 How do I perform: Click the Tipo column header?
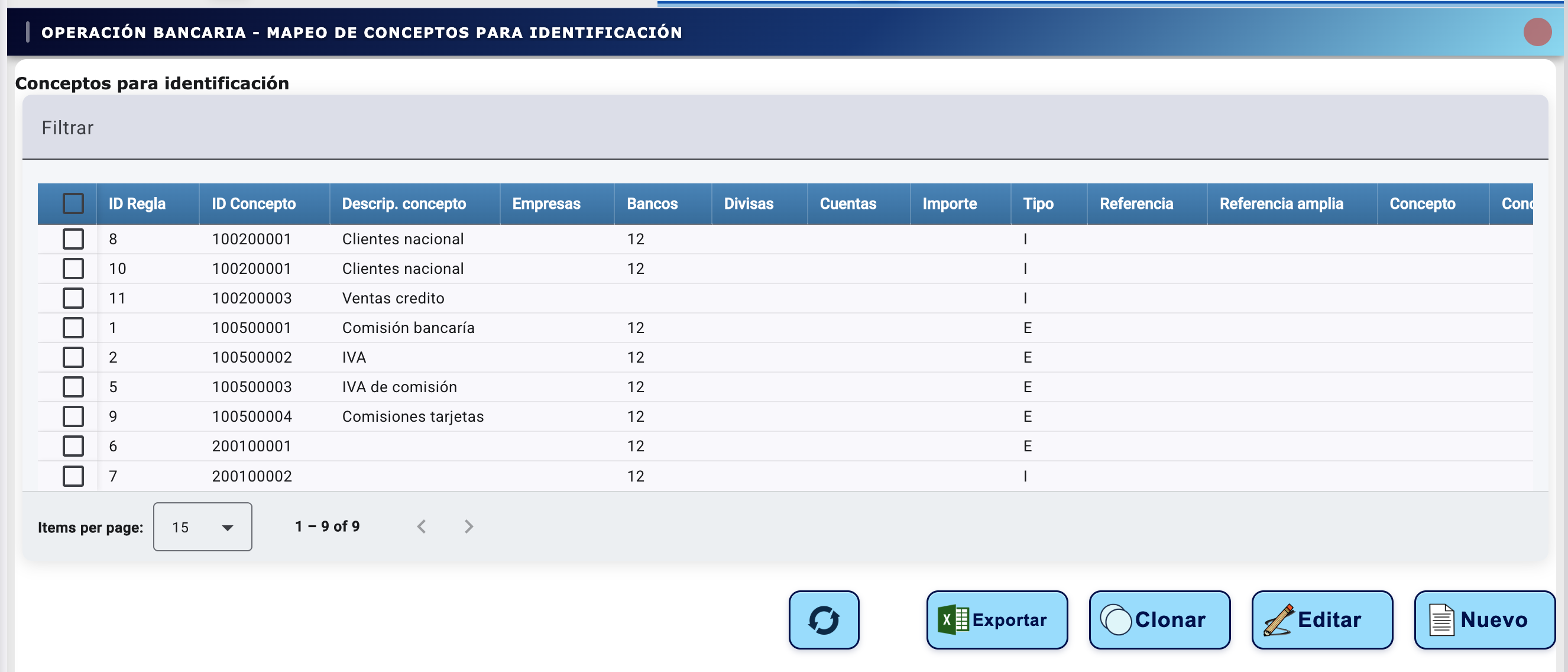tap(1038, 203)
